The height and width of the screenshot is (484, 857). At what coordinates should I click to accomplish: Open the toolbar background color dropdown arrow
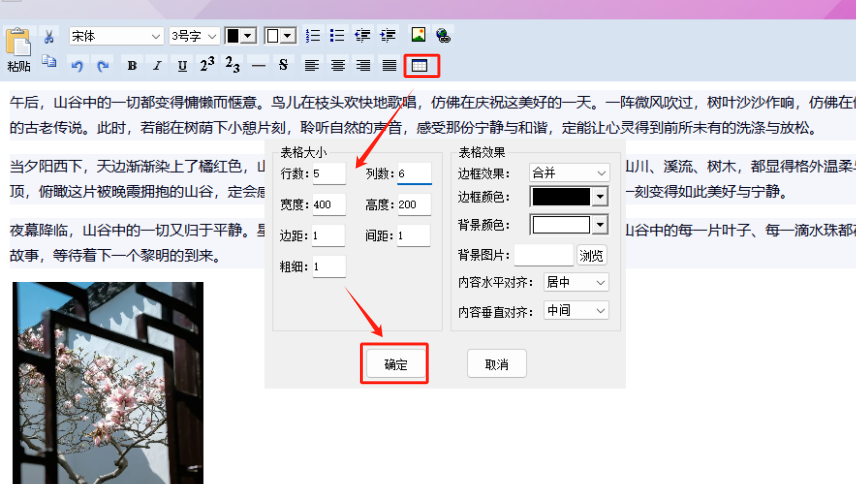287,36
